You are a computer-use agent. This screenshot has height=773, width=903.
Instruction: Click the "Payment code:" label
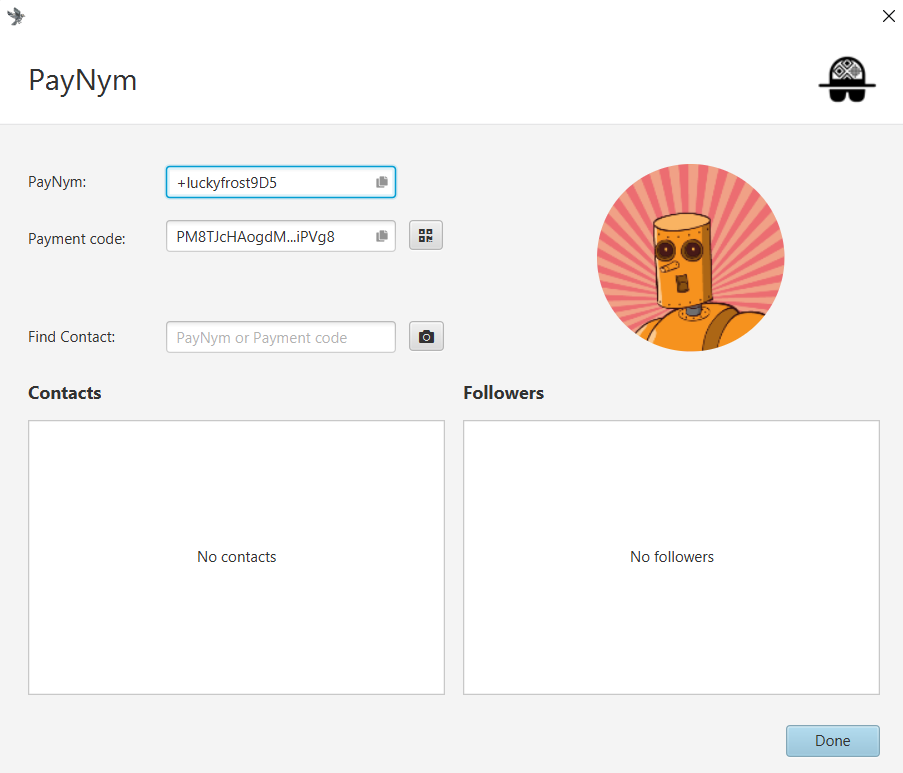pyautogui.click(x=77, y=239)
